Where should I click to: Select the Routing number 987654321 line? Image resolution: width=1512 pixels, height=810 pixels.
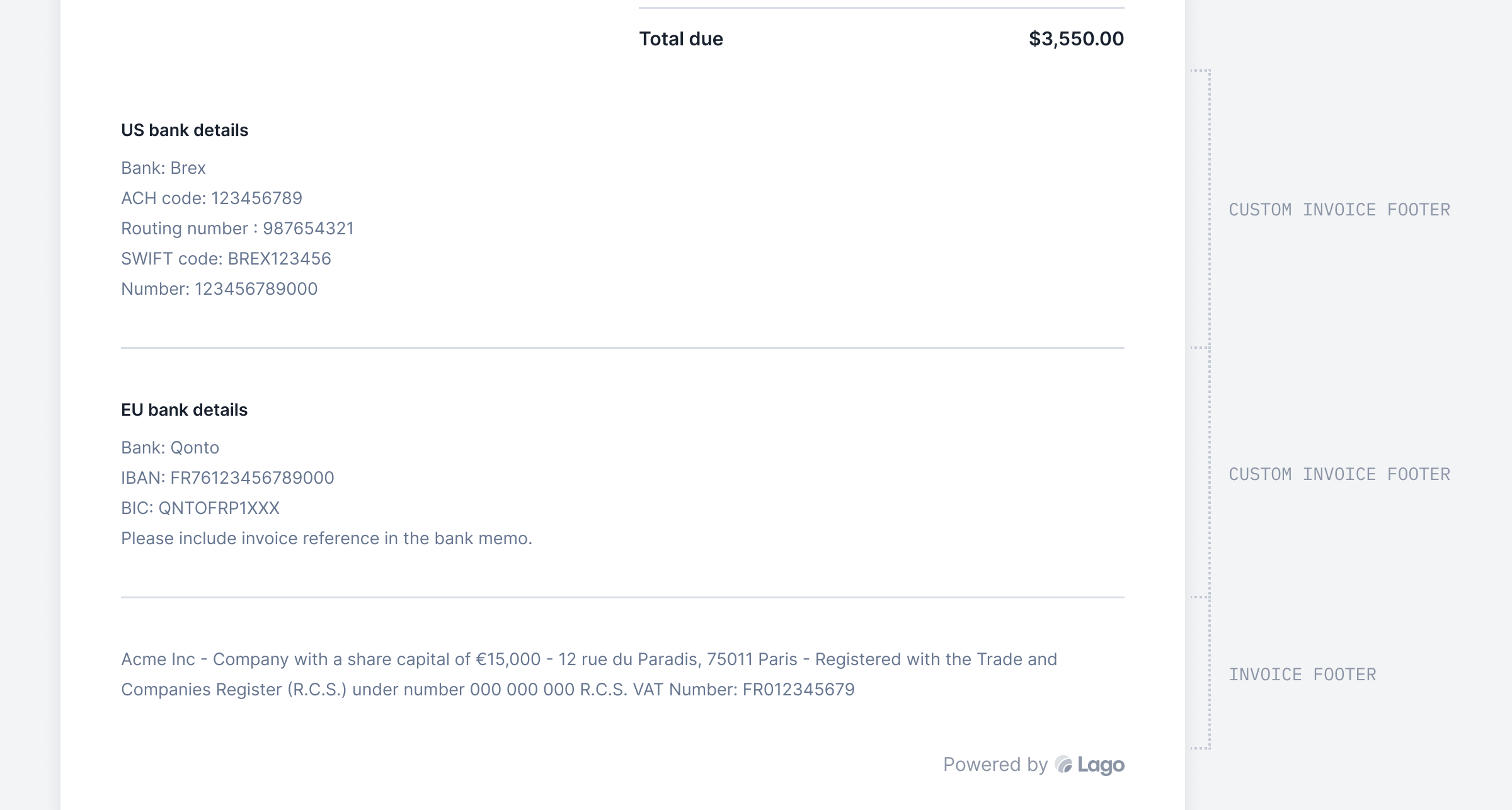tap(238, 229)
